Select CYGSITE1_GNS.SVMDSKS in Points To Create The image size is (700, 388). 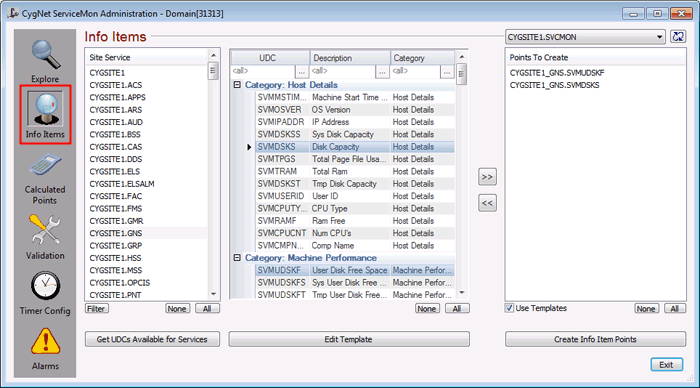coord(554,85)
